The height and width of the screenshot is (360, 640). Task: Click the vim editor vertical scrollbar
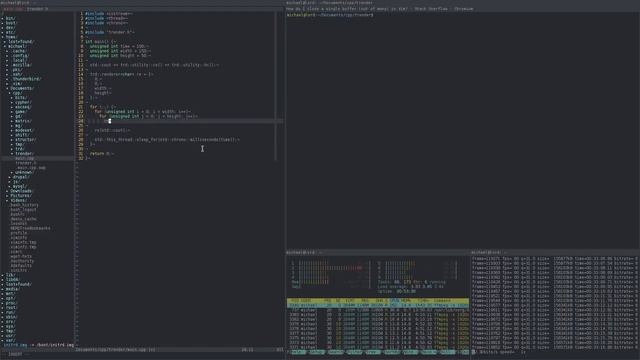pos(276,86)
